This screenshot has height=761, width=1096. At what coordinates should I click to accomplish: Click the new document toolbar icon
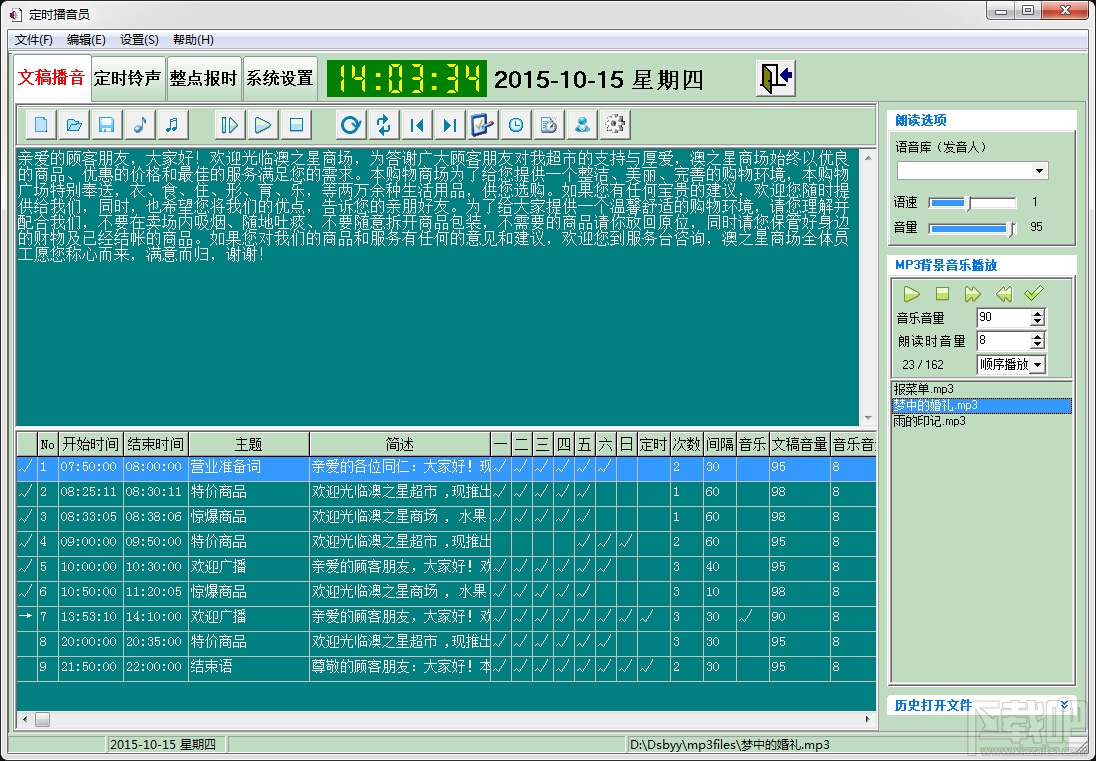41,125
